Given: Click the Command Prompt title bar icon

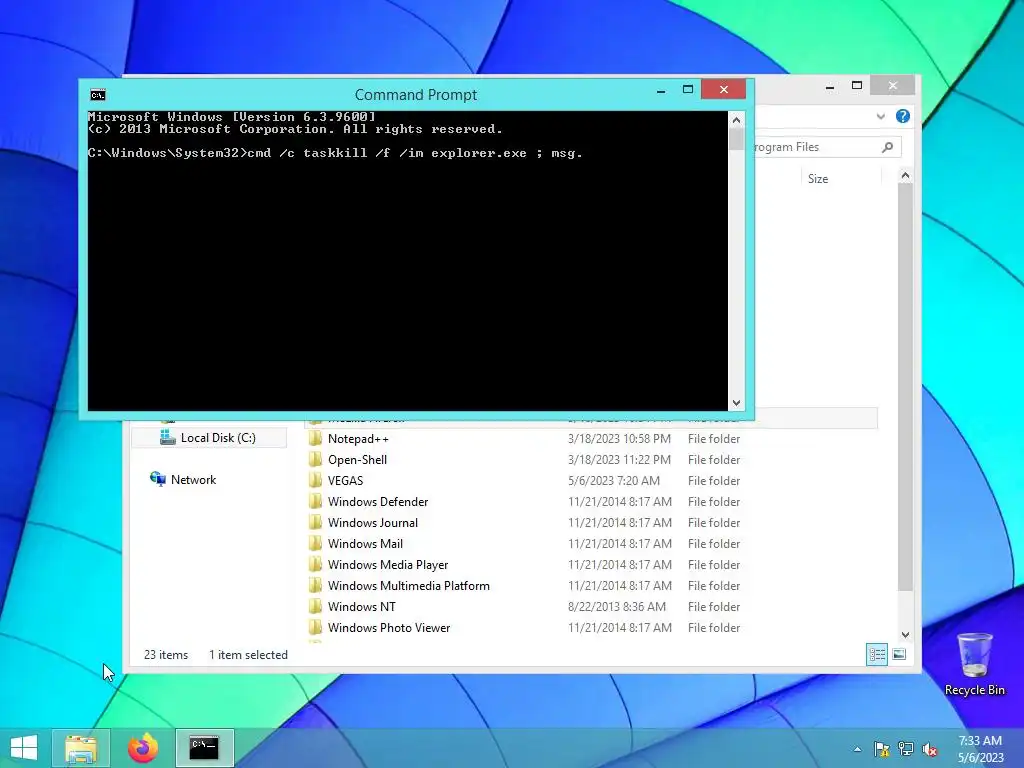Looking at the screenshot, I should pyautogui.click(x=97, y=95).
